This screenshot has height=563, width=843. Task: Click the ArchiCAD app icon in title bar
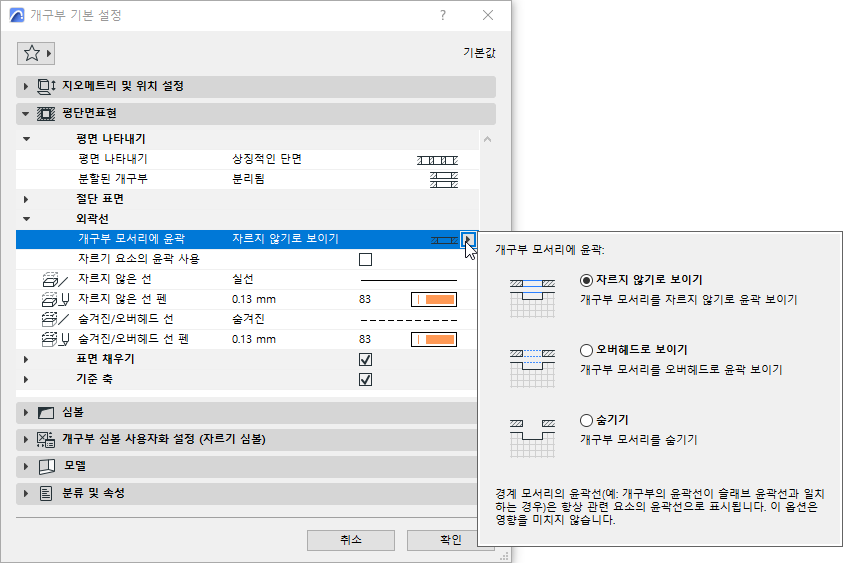pos(17,15)
